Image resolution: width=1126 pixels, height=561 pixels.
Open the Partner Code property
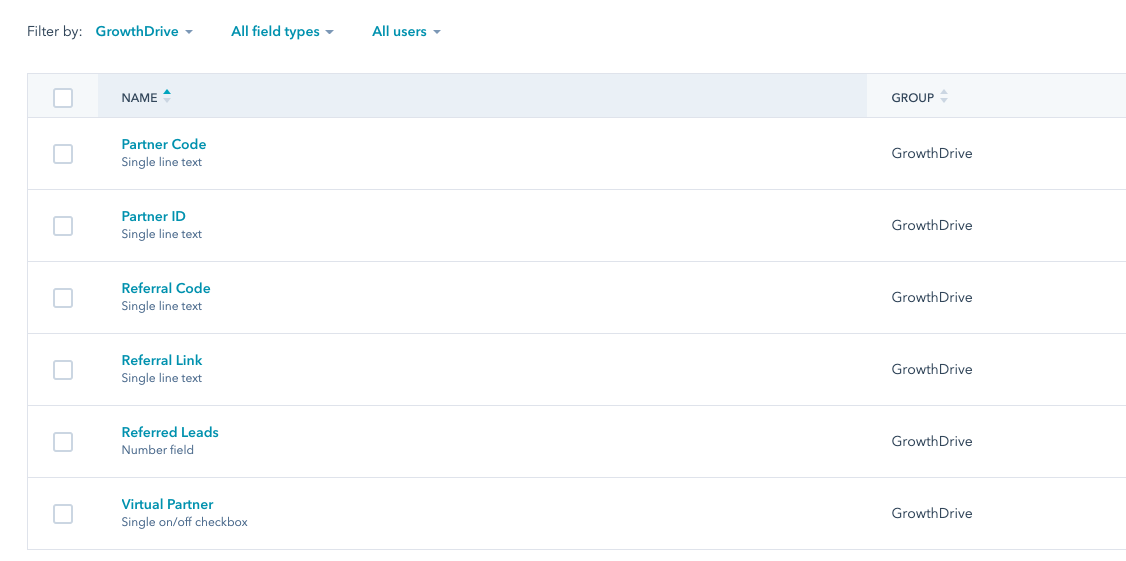click(x=164, y=144)
